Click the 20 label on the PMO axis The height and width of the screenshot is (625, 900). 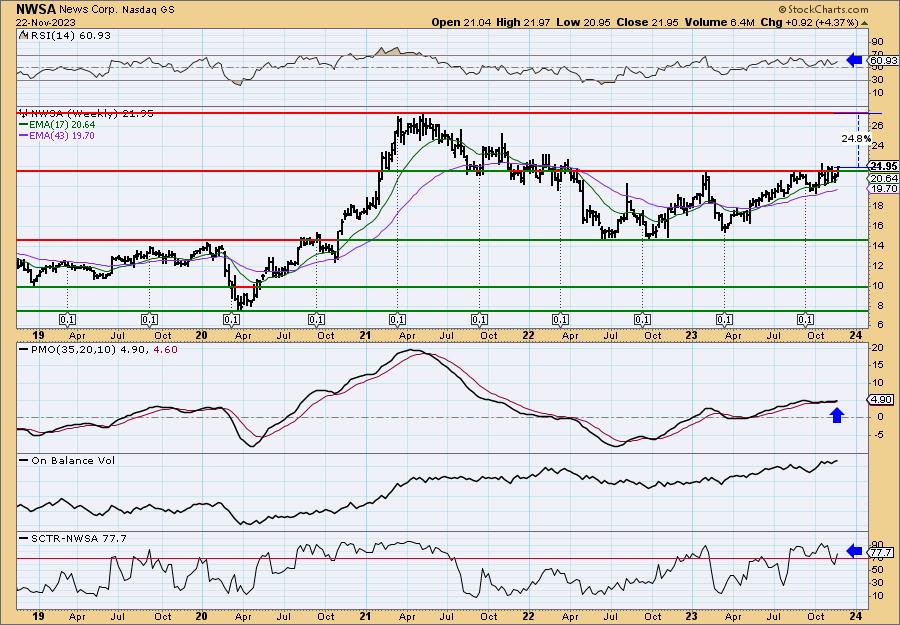coord(878,348)
